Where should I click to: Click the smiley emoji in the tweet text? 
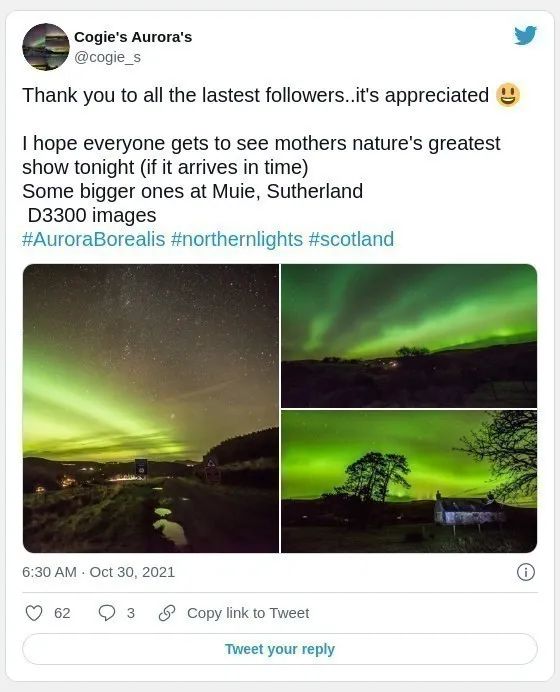(x=508, y=95)
